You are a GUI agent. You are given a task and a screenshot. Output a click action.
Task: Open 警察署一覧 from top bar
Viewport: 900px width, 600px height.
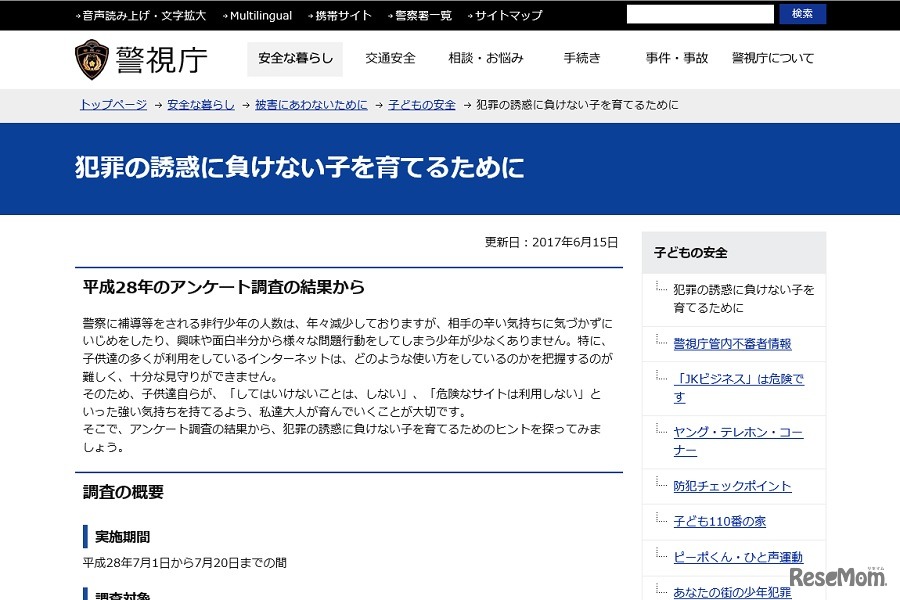(423, 15)
